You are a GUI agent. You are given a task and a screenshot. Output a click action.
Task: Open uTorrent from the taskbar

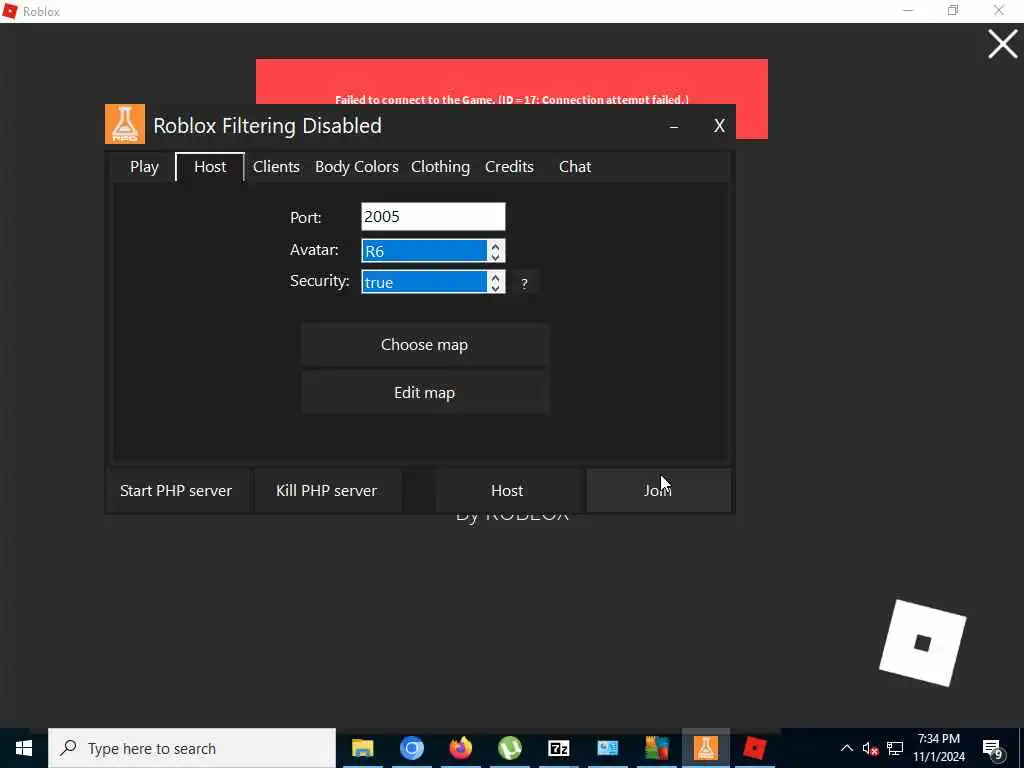(x=509, y=748)
